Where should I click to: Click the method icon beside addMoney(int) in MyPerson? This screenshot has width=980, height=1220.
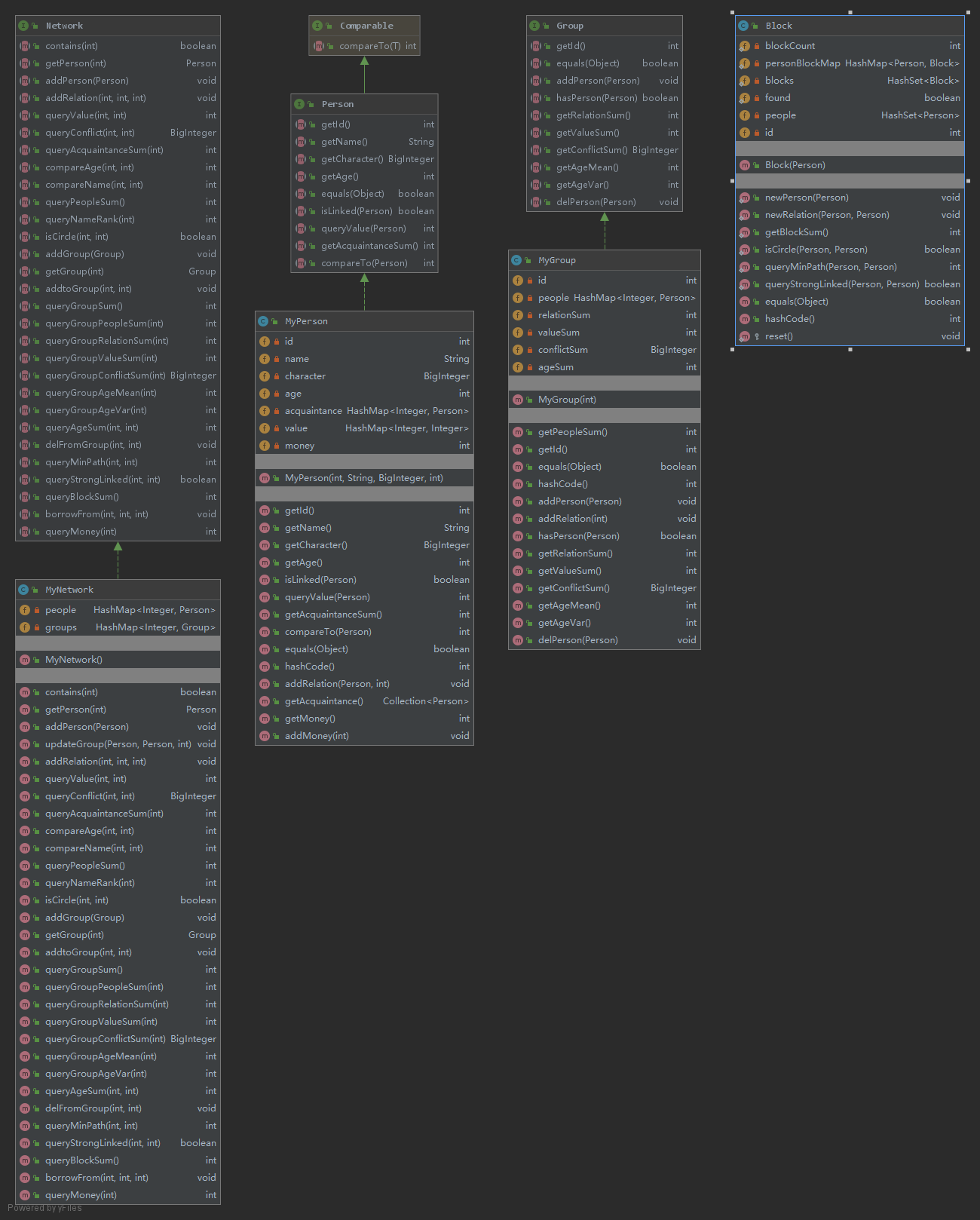(x=265, y=736)
